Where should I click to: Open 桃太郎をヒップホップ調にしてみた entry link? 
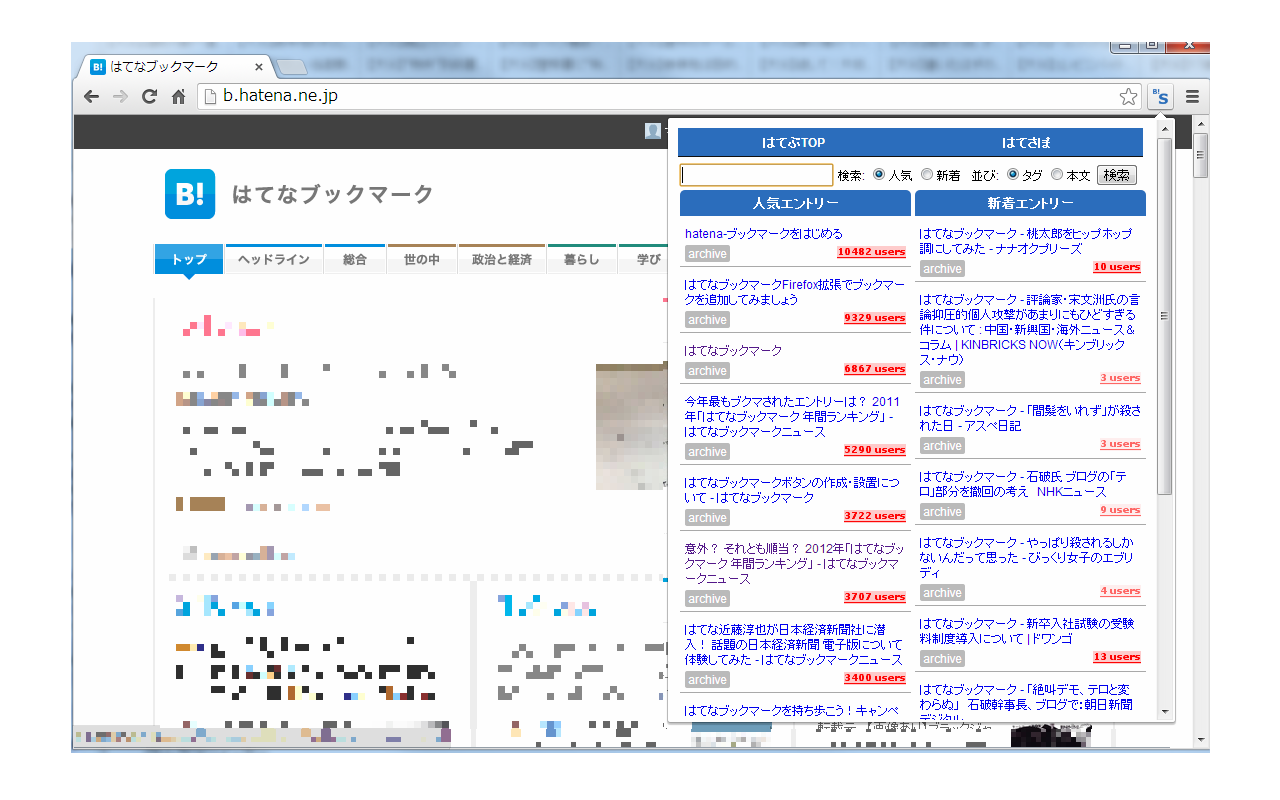tap(1026, 241)
